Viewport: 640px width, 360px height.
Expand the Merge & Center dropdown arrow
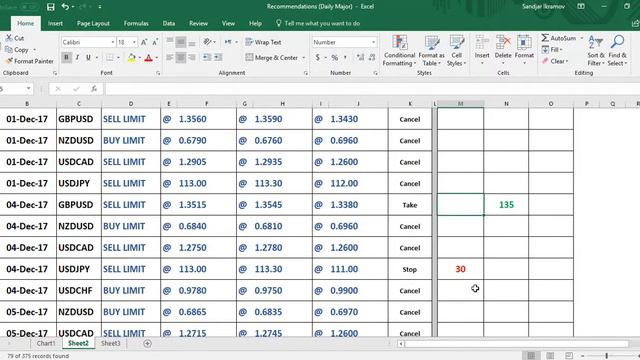click(x=303, y=58)
